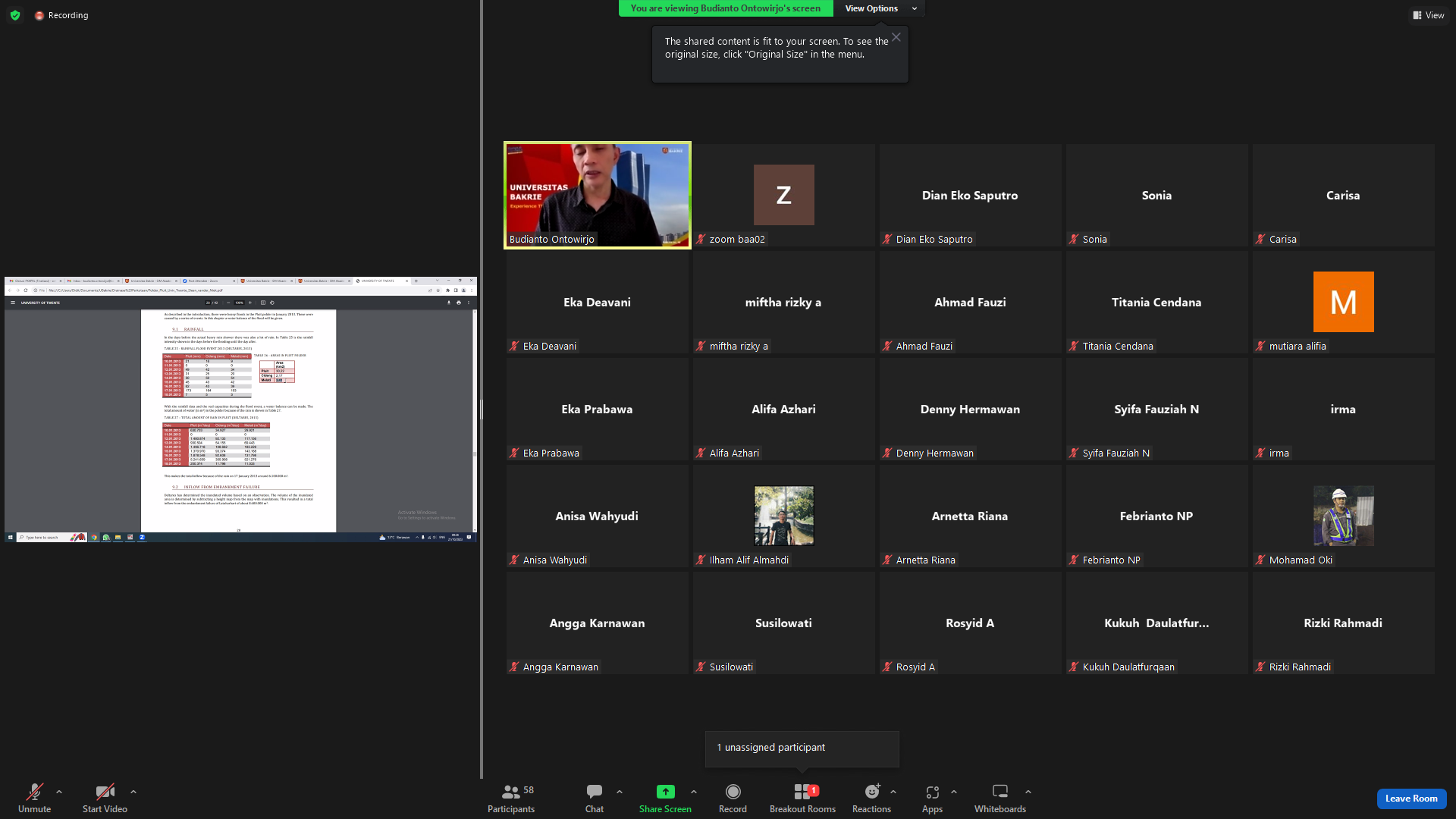Click the Leave Room button
The width and height of the screenshot is (1456, 819).
point(1411,799)
